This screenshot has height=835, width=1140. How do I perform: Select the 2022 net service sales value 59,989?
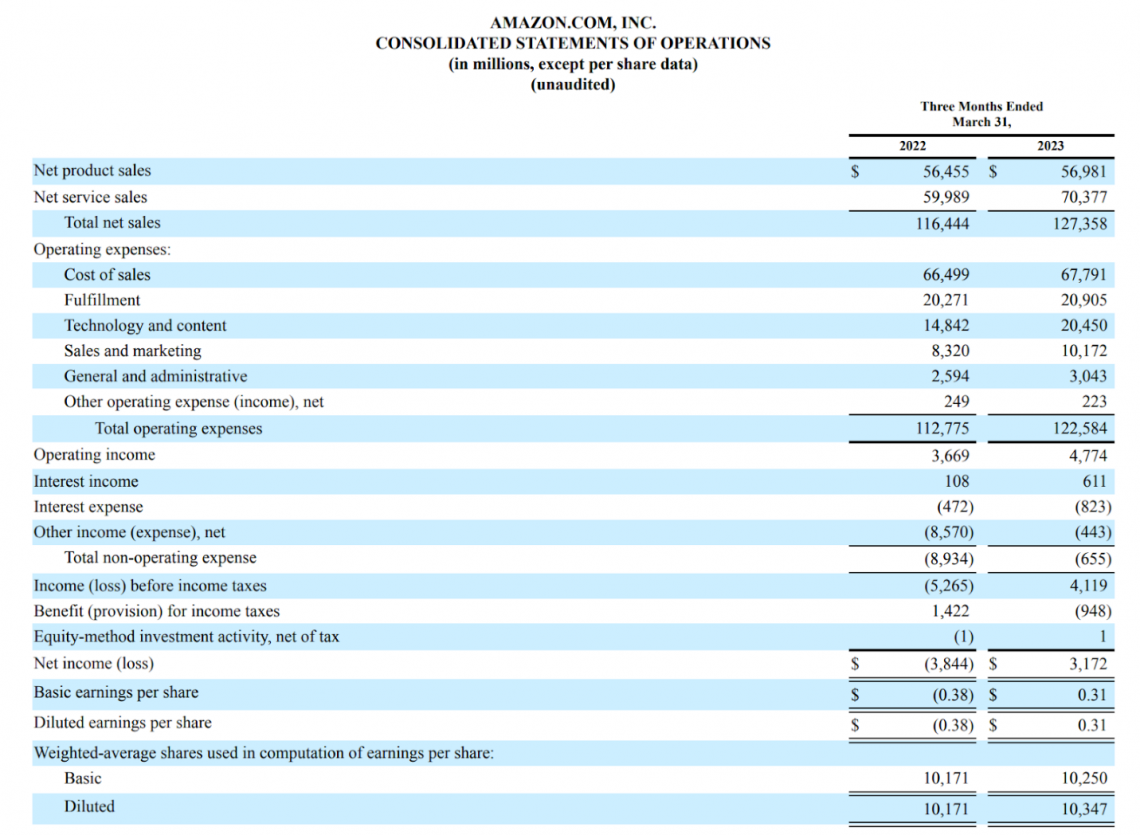click(x=946, y=197)
